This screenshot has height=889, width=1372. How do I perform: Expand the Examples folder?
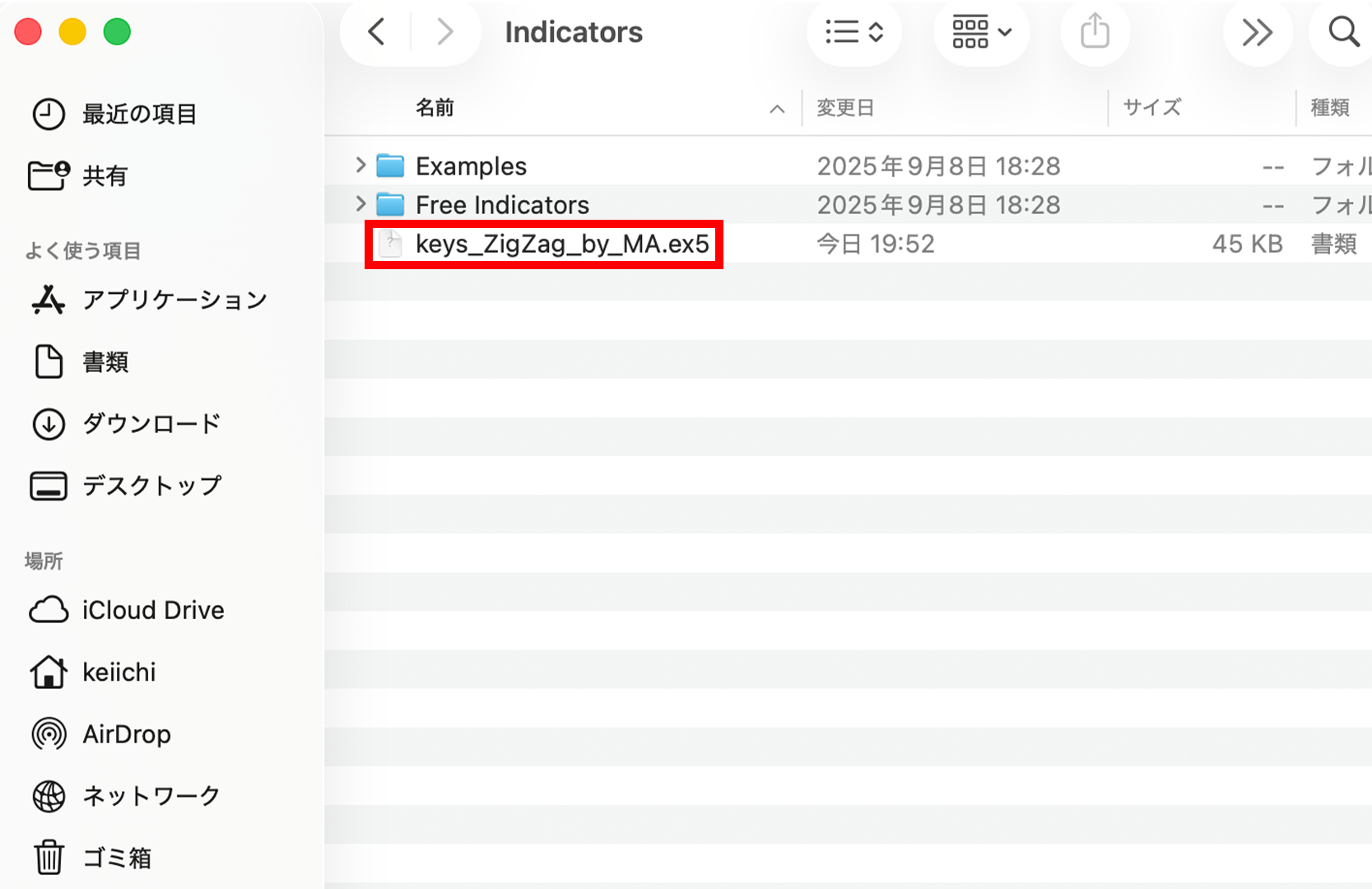(360, 165)
